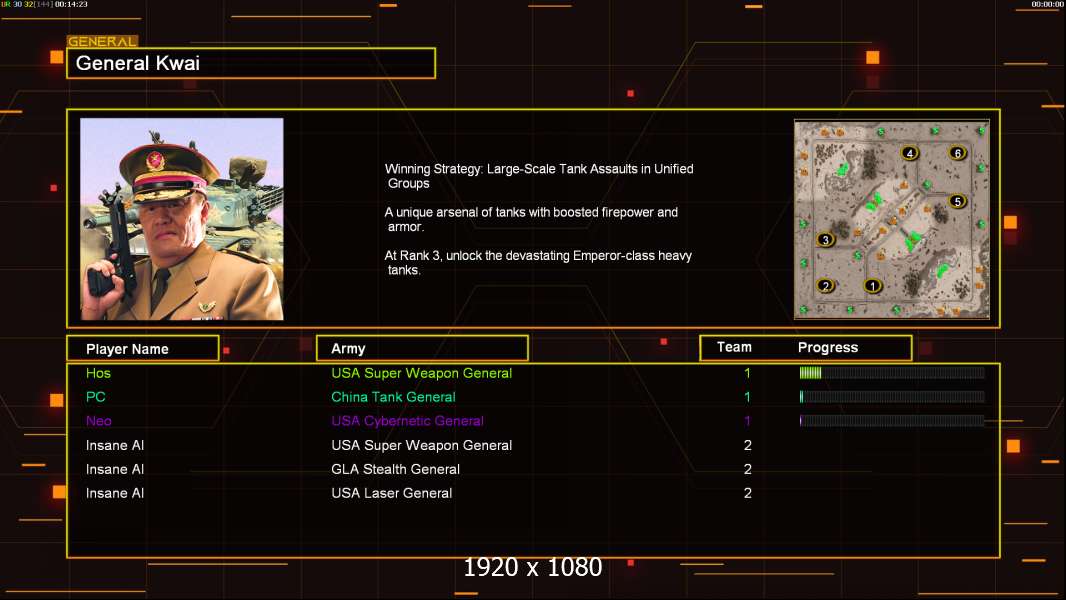
Task: Click the unique arsenal of tanks description
Action: click(531, 219)
